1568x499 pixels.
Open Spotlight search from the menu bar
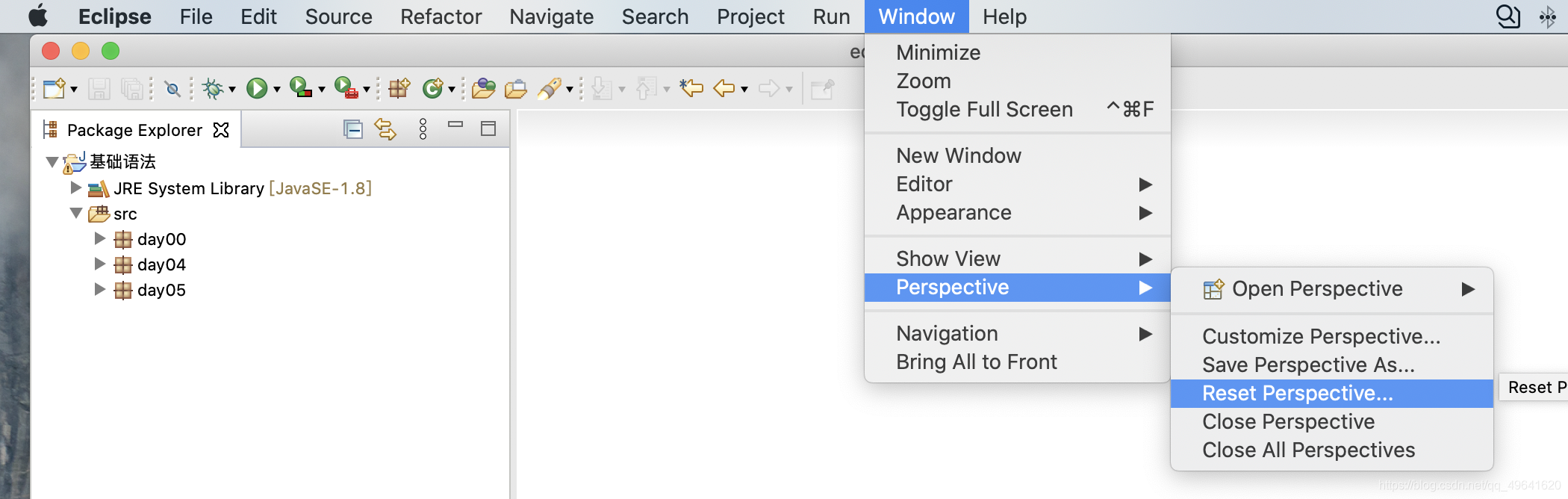[1508, 16]
